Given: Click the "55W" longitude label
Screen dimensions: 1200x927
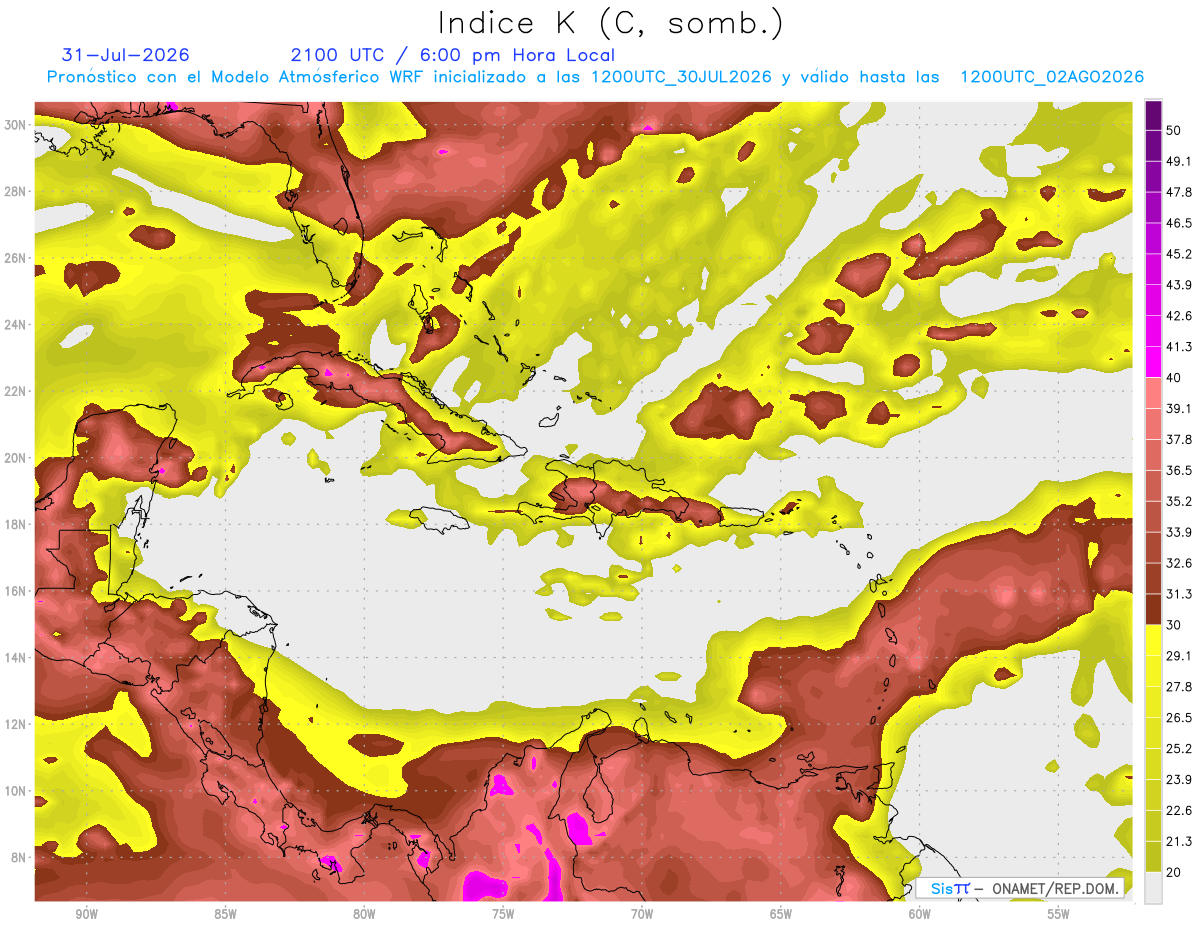Looking at the screenshot, I should (x=1059, y=915).
